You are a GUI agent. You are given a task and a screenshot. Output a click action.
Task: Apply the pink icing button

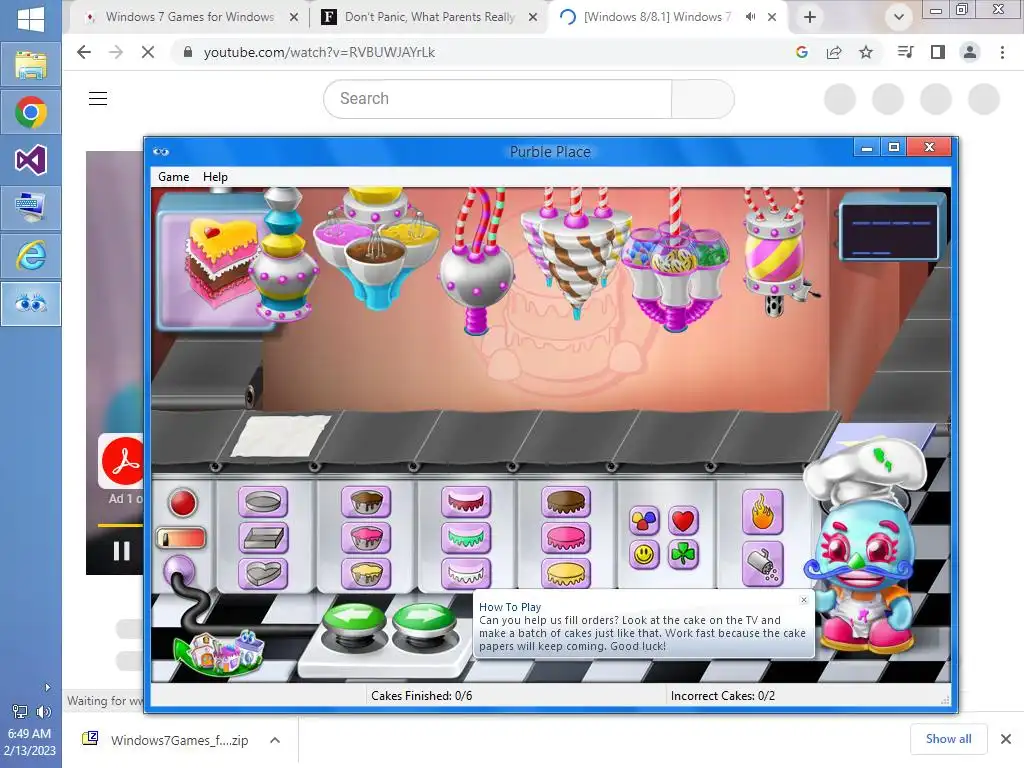[x=566, y=537]
